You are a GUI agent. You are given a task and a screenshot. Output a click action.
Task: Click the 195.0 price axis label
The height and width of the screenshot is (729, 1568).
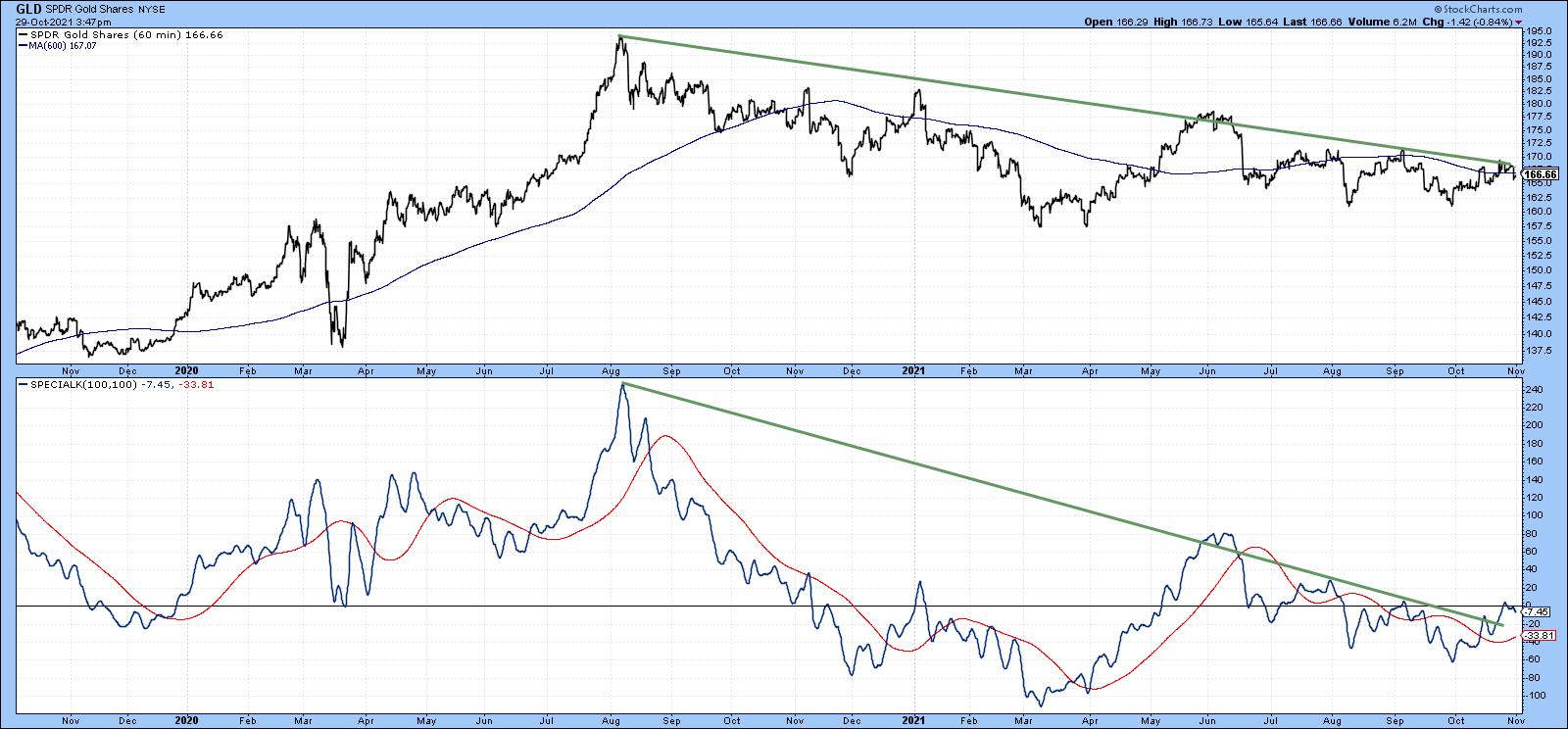[1541, 30]
